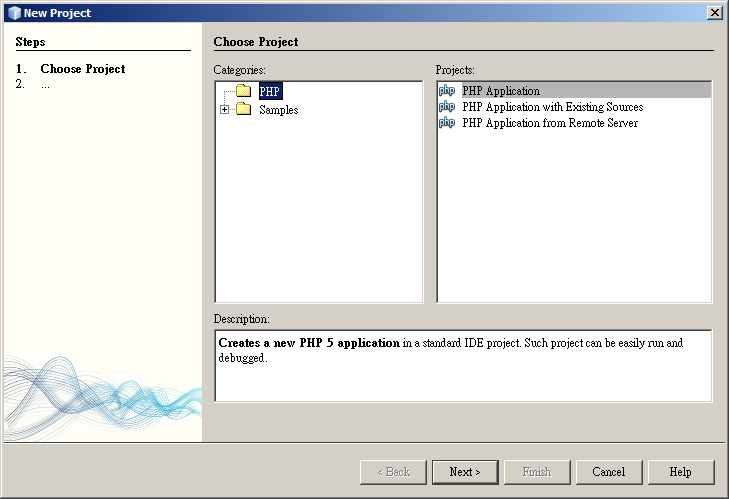Open Help for the wizard

tap(681, 472)
